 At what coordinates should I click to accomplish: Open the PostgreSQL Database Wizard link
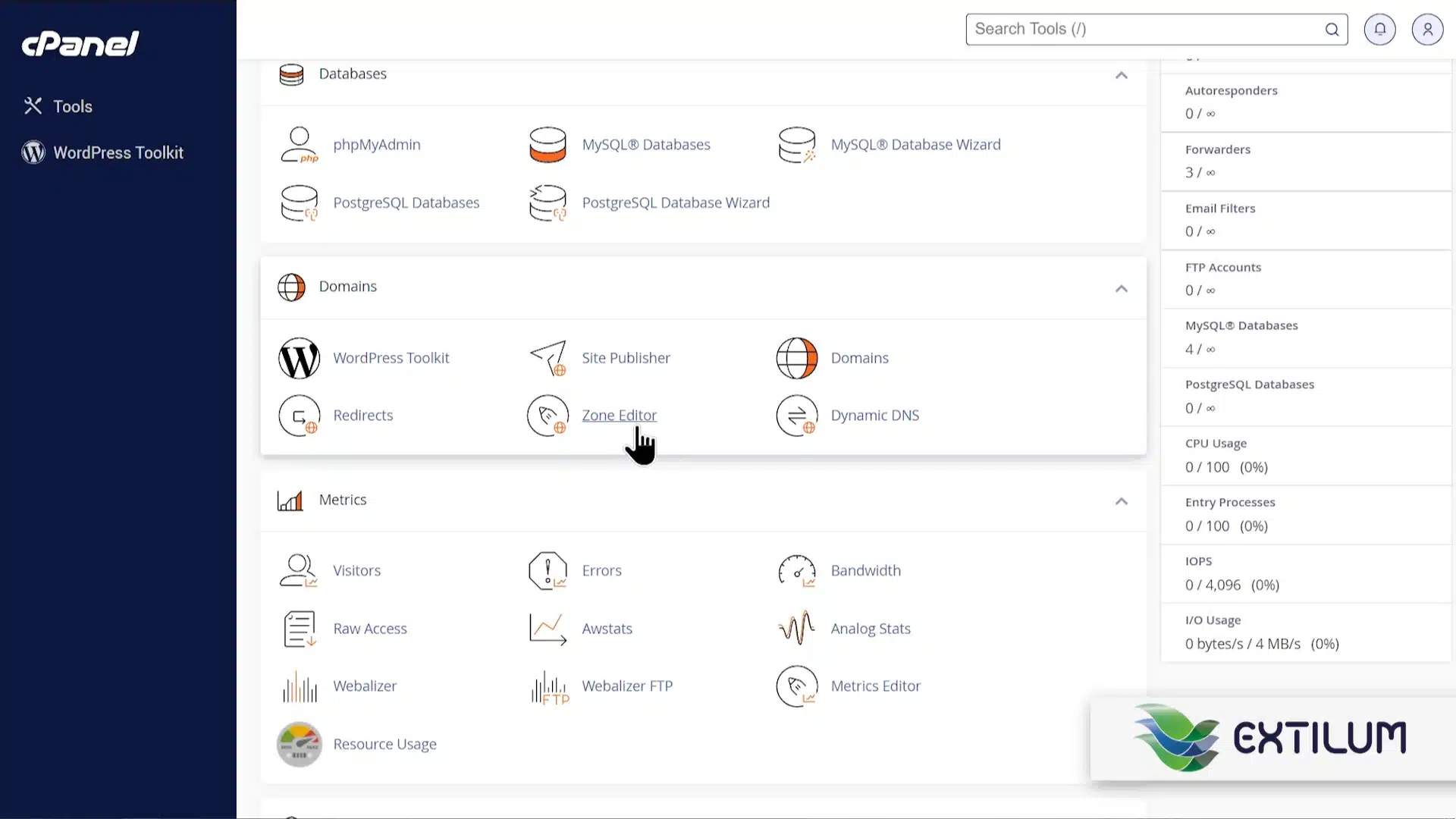[x=676, y=203]
